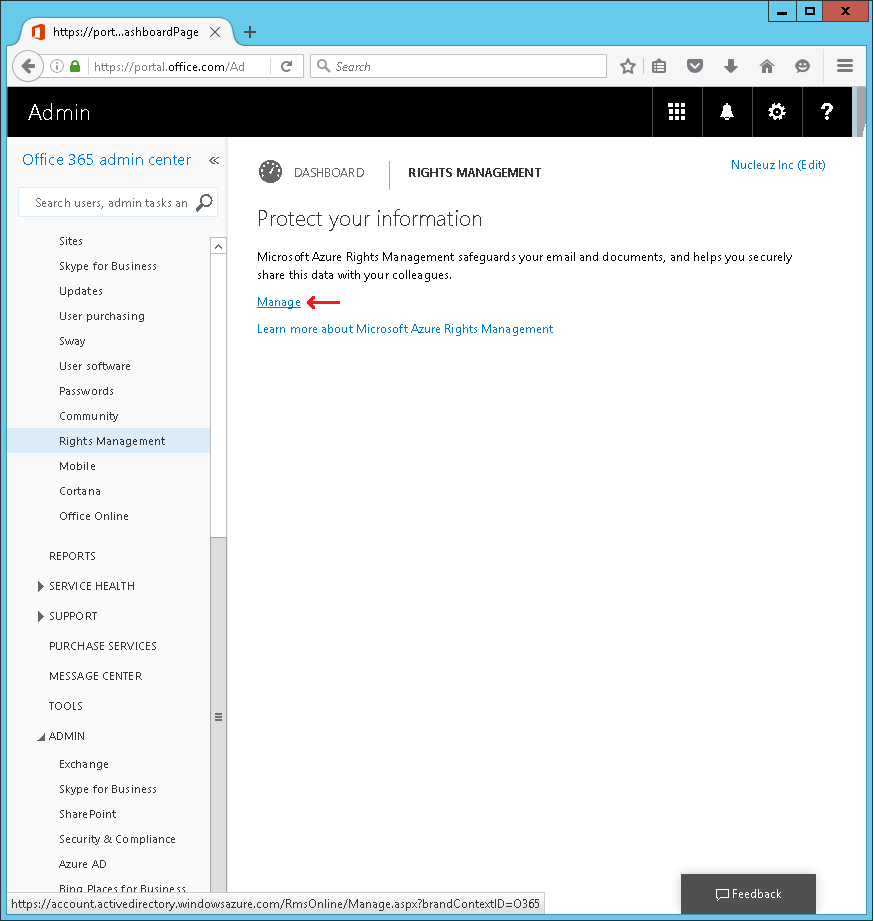Open Office Online settings
Screen dimensions: 873x921
94,516
